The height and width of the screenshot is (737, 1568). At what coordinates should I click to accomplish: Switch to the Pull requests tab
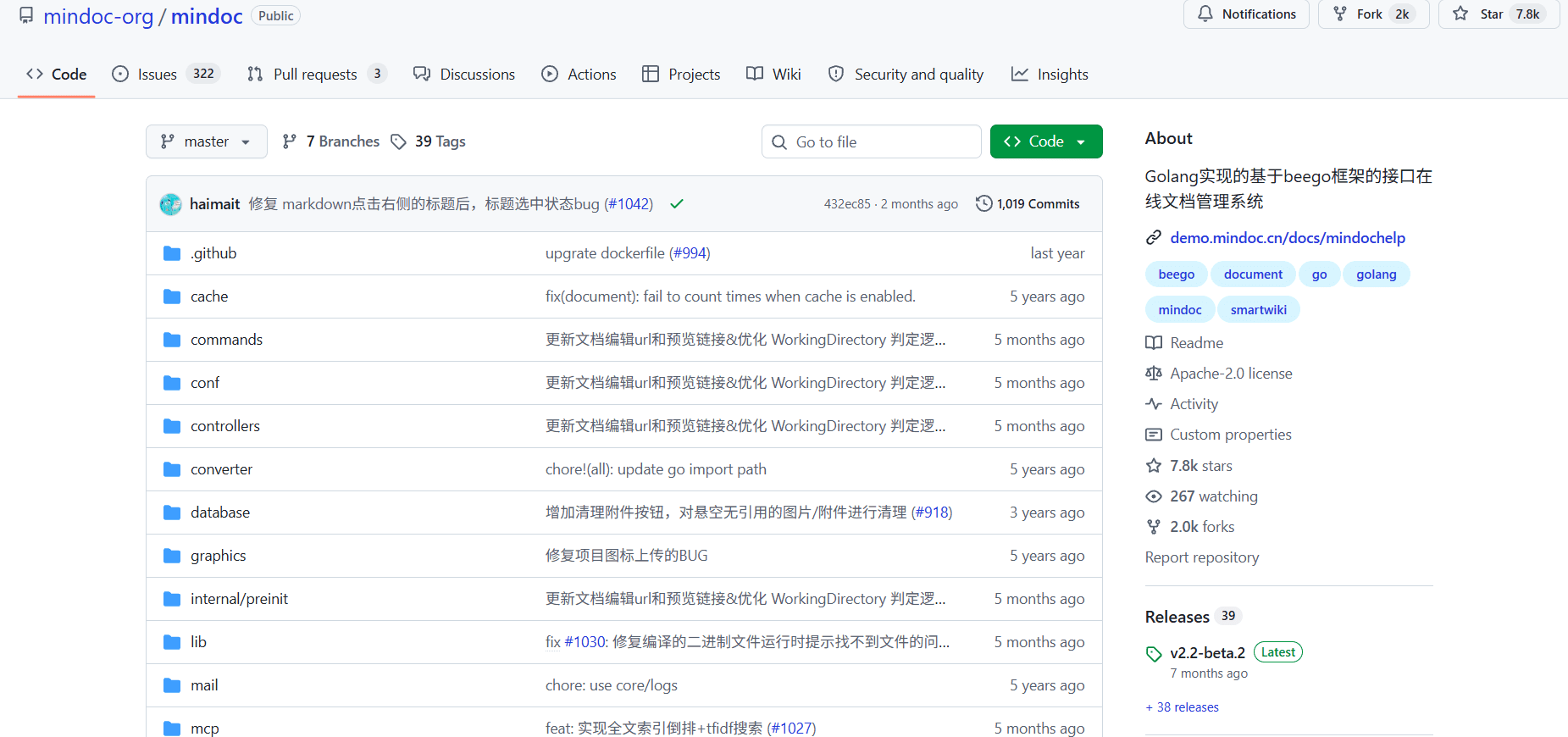pyautogui.click(x=317, y=75)
